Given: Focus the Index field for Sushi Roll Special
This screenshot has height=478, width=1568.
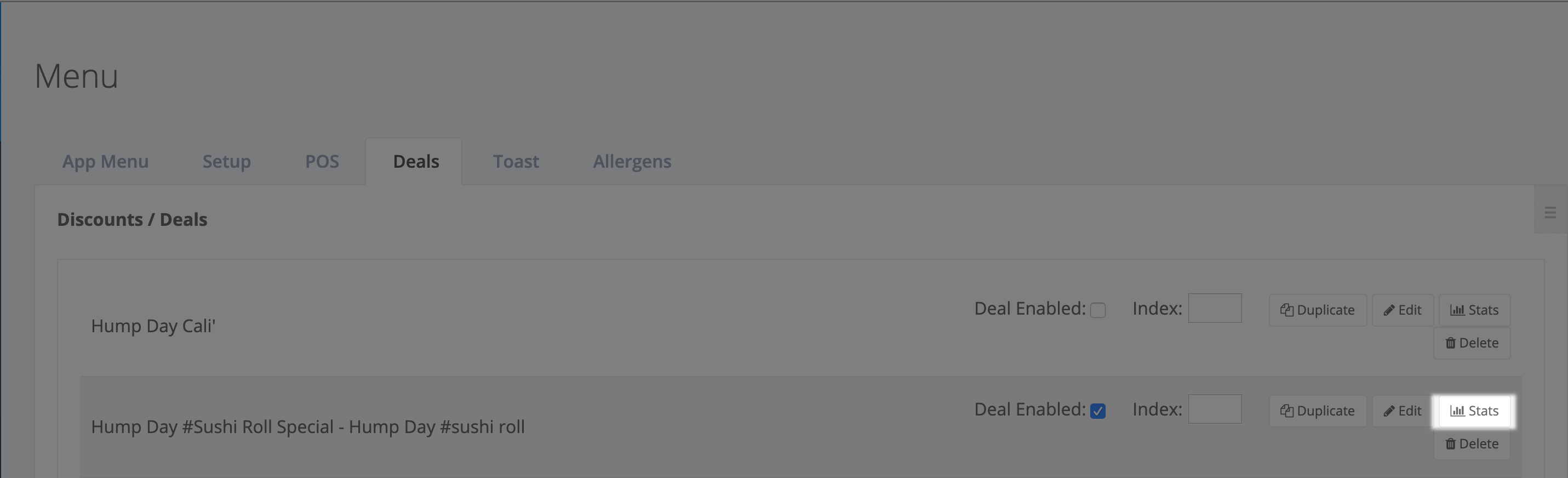Looking at the screenshot, I should [1214, 409].
